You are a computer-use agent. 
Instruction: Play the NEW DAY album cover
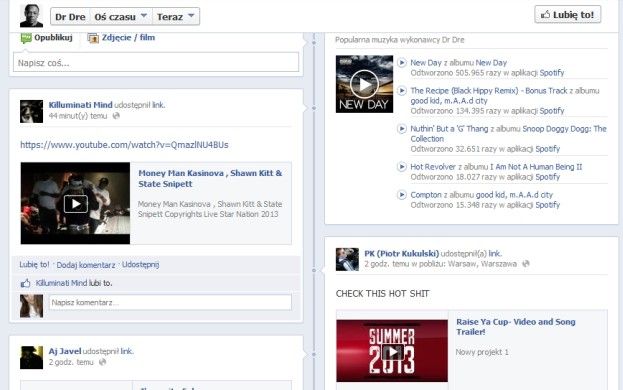pos(364,84)
